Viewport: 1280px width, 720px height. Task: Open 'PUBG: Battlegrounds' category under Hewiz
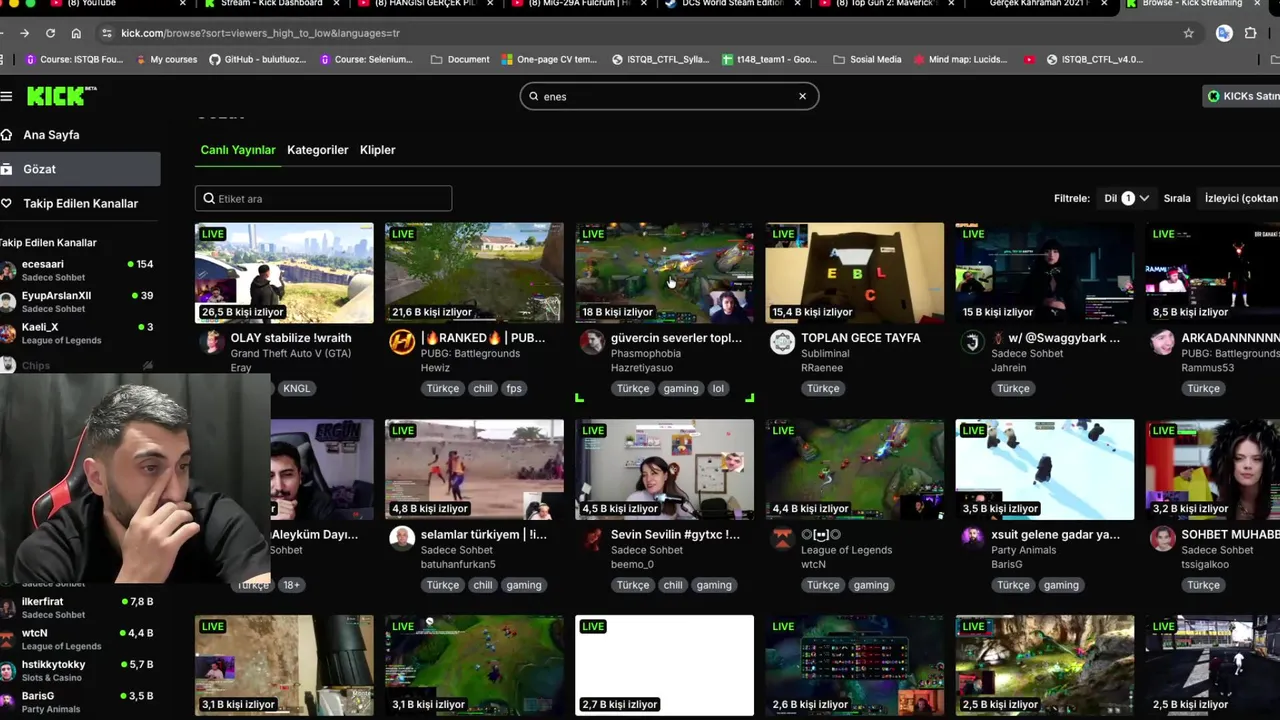[x=470, y=353]
